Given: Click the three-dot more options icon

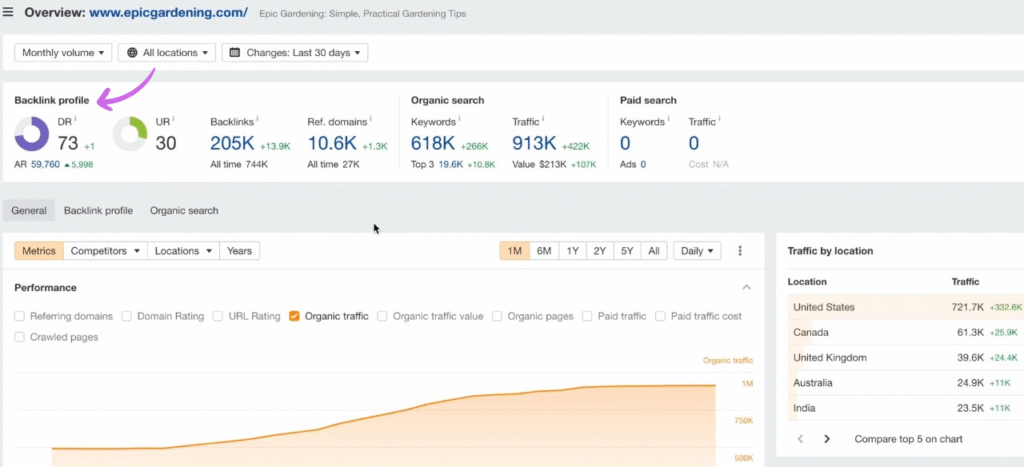Looking at the screenshot, I should (x=740, y=251).
